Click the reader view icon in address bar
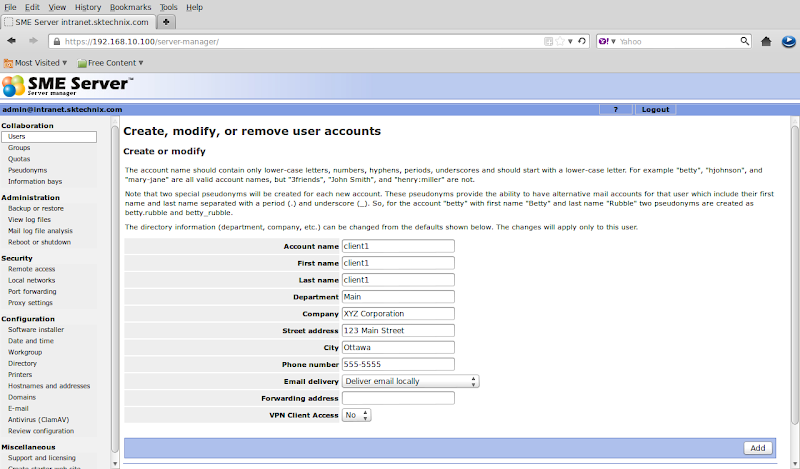This screenshot has height=469, width=800. tap(548, 41)
